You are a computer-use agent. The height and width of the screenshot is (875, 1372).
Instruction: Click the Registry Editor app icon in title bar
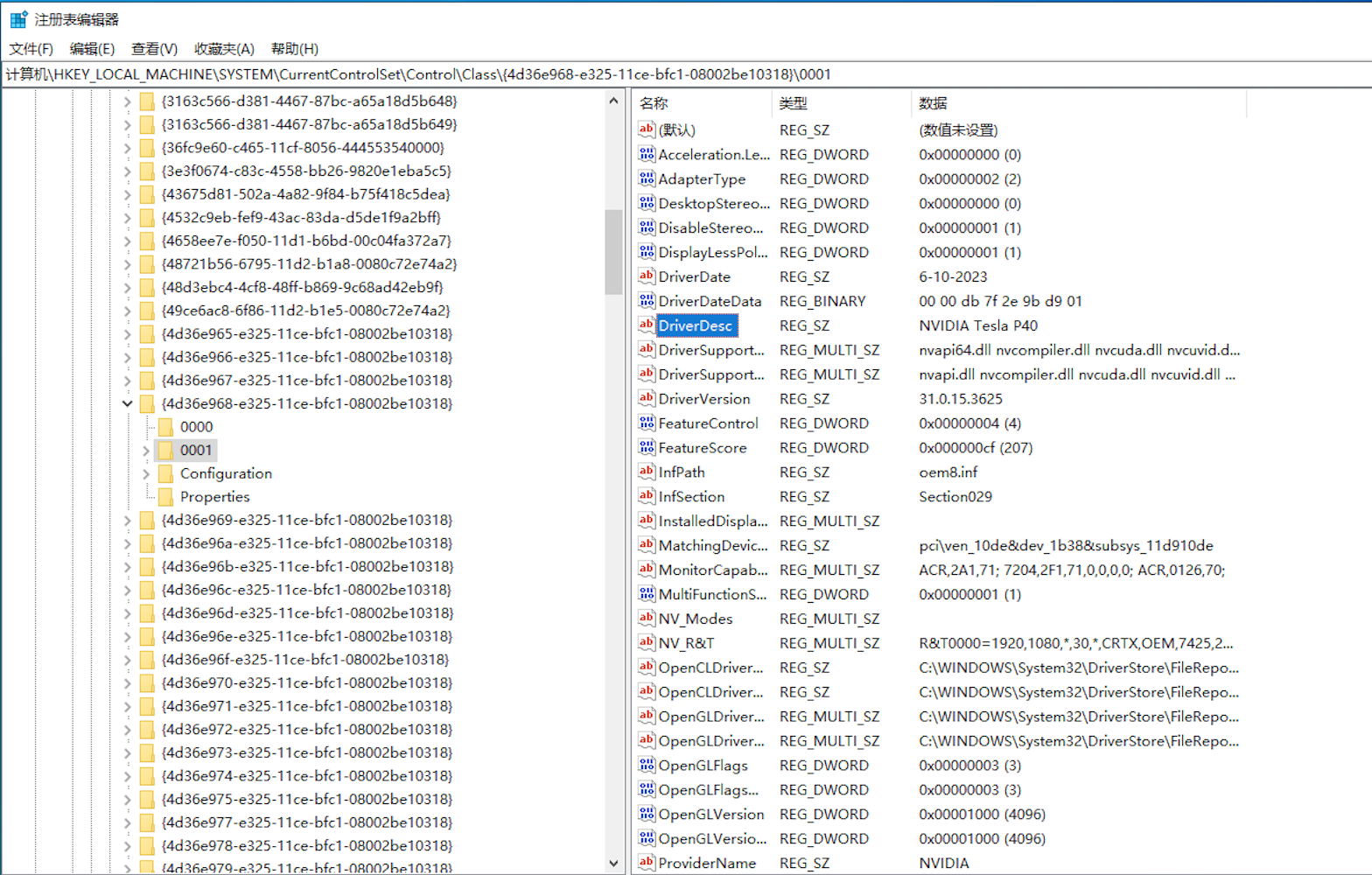(18, 19)
